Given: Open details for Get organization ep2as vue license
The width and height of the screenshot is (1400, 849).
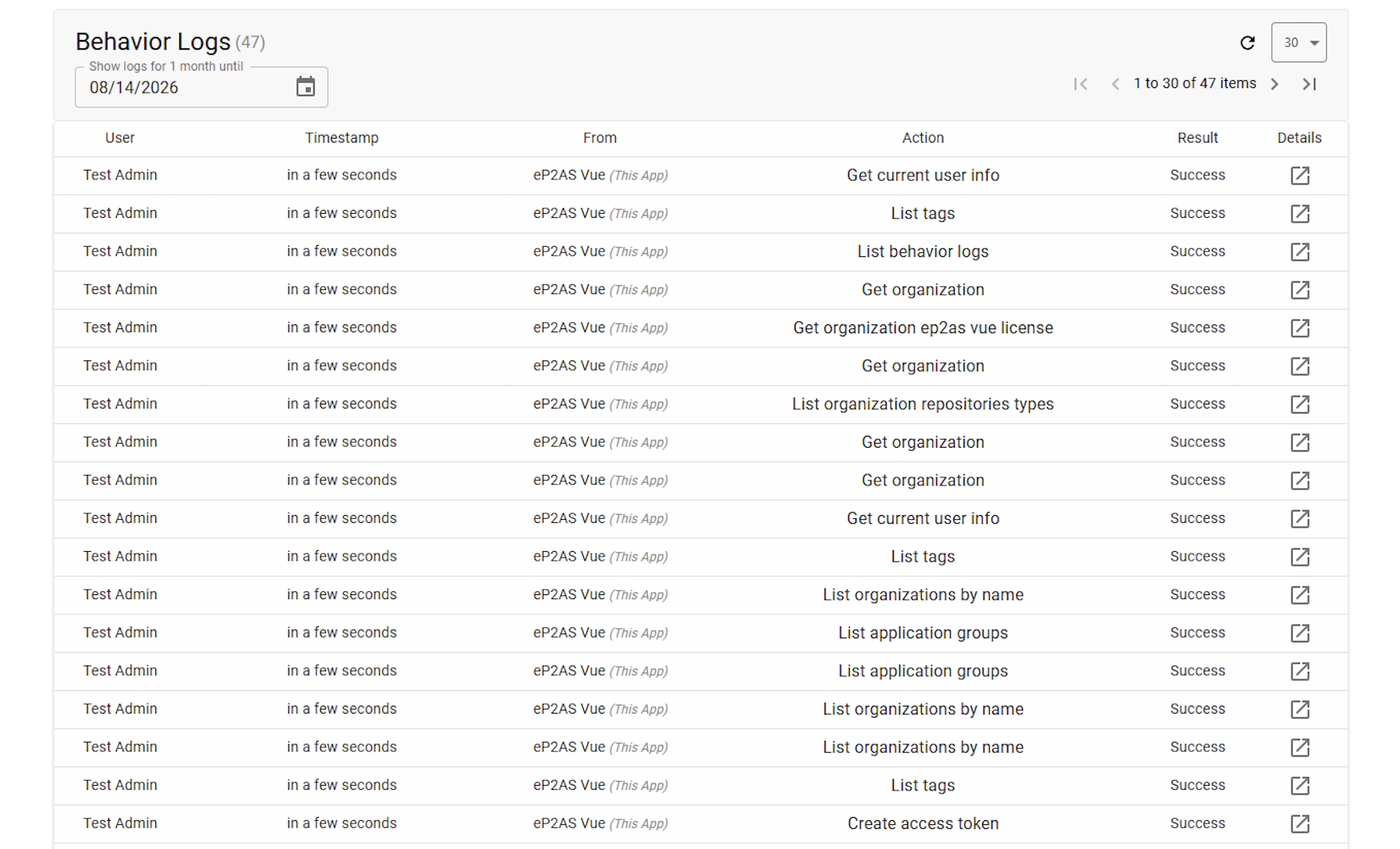Looking at the screenshot, I should (x=1300, y=328).
